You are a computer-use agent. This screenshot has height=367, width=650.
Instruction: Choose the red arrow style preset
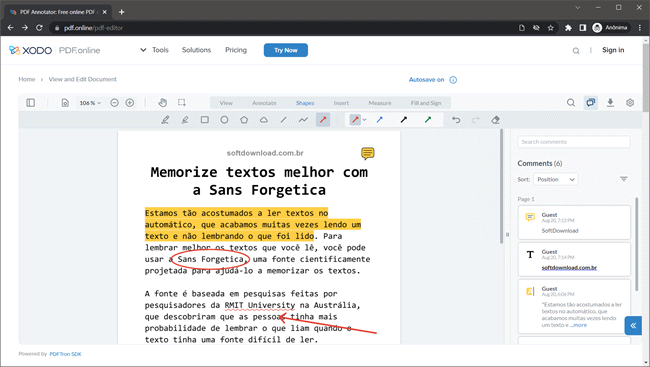tap(355, 120)
